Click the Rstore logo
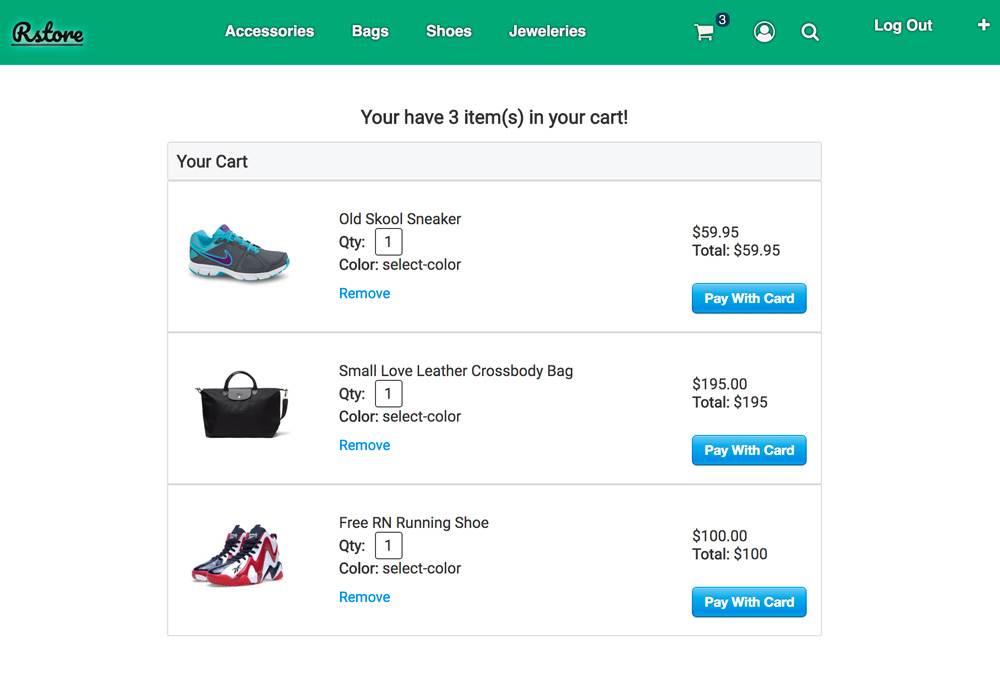 click(x=47, y=33)
